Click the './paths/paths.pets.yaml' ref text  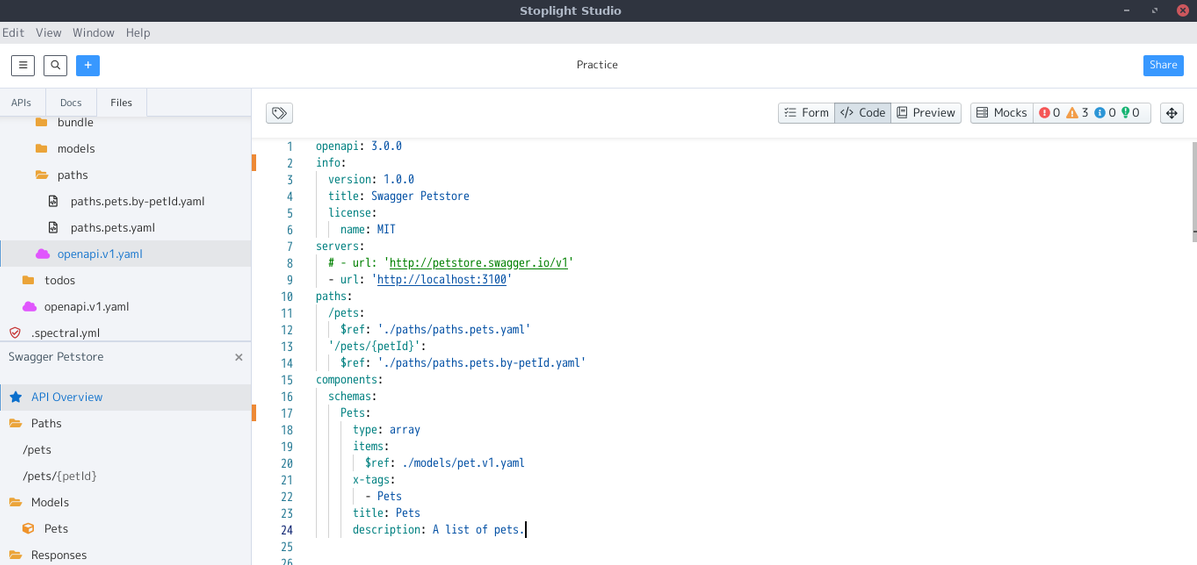click(453, 330)
